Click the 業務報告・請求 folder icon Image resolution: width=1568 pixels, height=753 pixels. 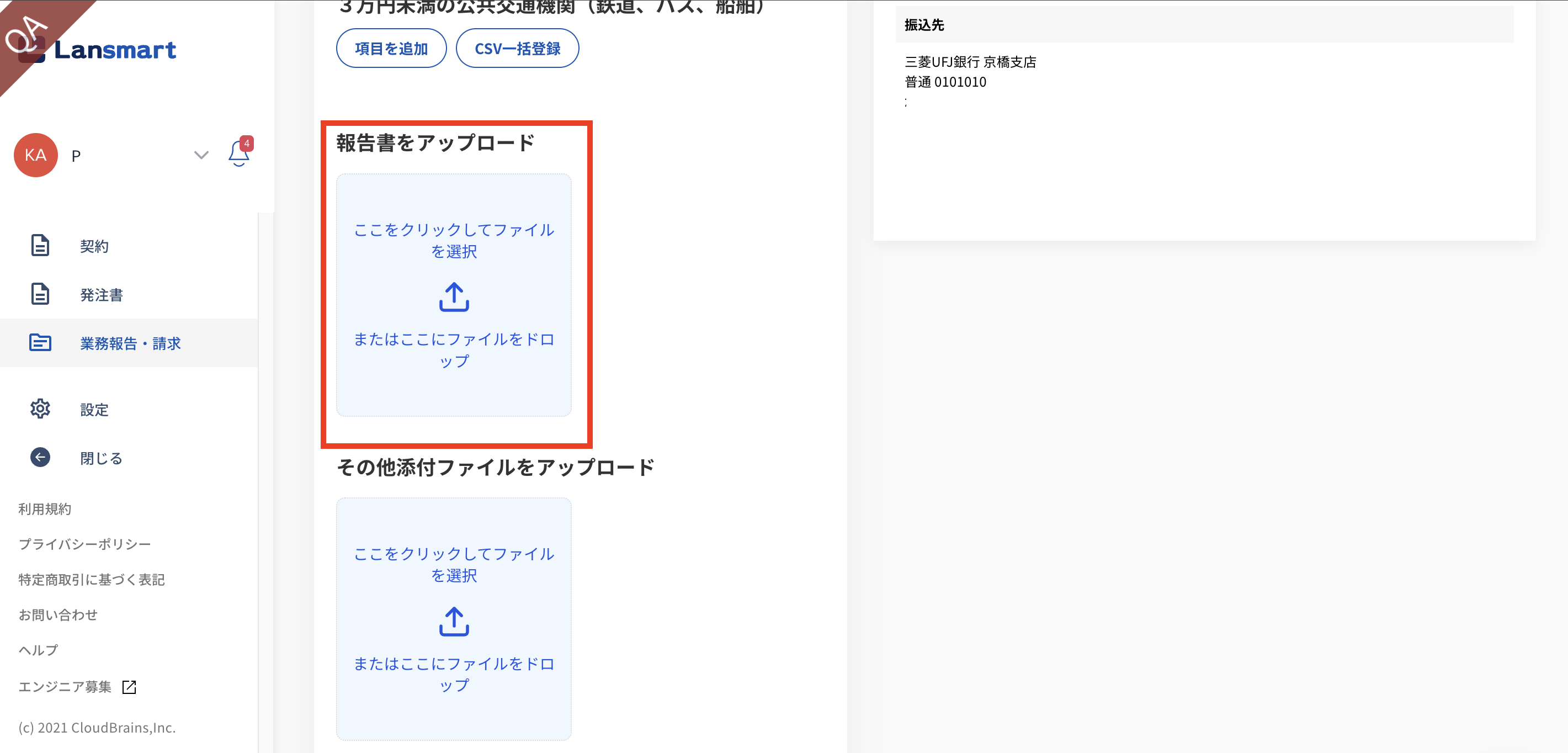(40, 343)
